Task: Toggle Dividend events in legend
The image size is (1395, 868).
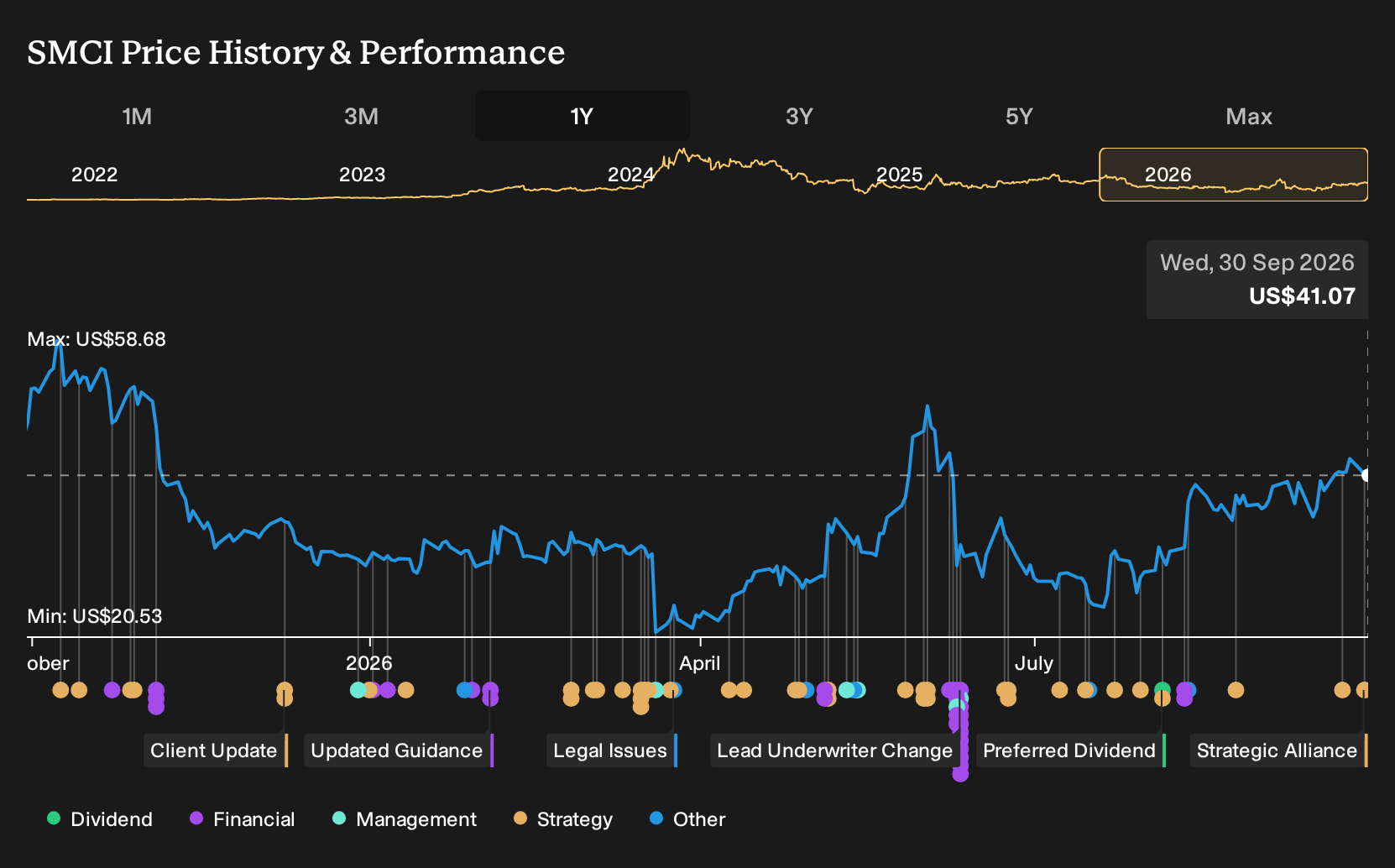Action: click(x=100, y=819)
